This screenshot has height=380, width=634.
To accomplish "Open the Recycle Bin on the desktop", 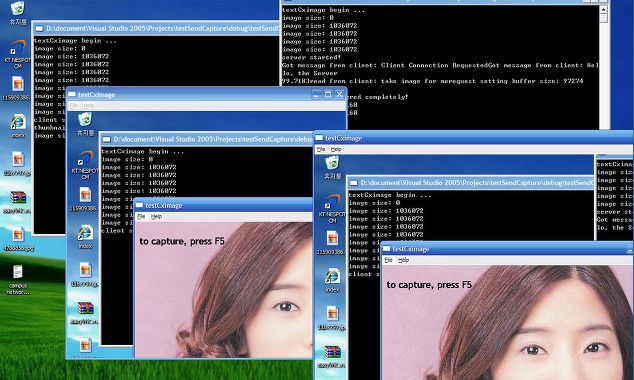I will (17, 9).
